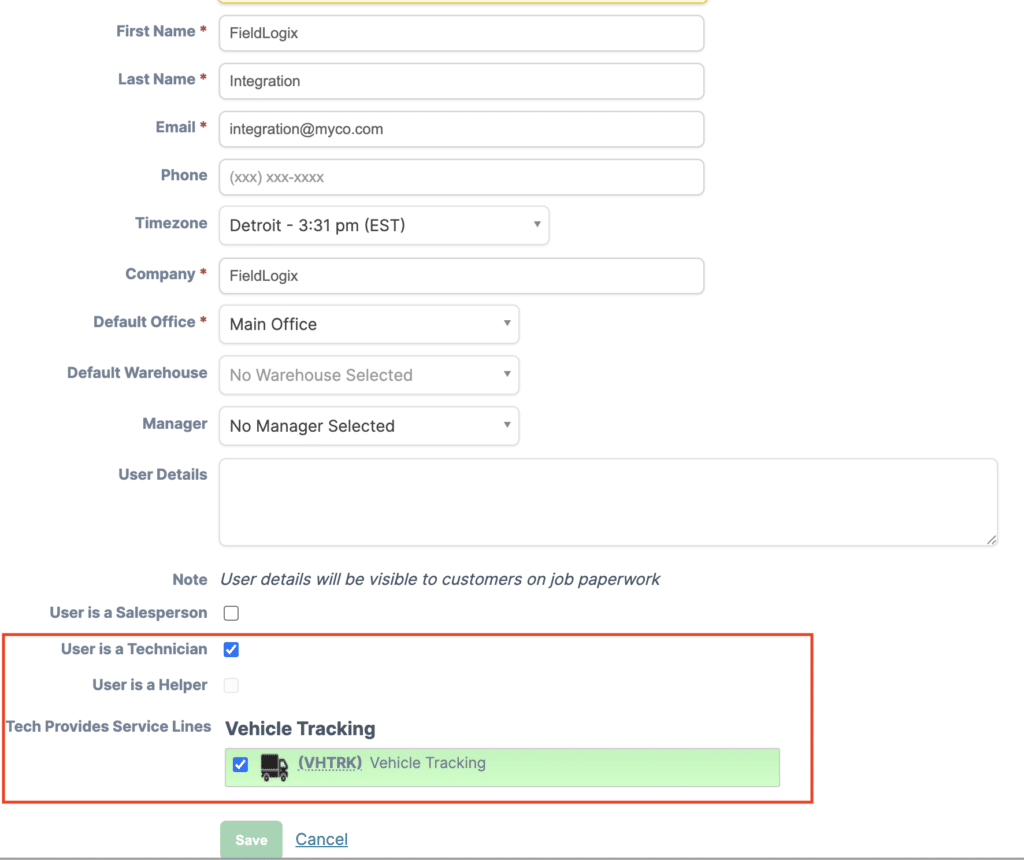This screenshot has height=860, width=1024.
Task: Toggle the Vehicle Tracking service line checkbox
Action: point(240,765)
